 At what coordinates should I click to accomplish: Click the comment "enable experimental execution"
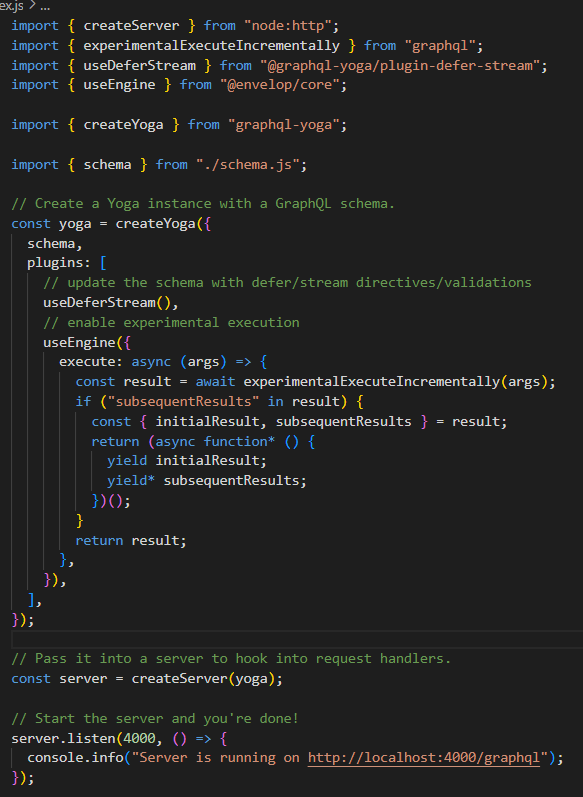click(171, 323)
